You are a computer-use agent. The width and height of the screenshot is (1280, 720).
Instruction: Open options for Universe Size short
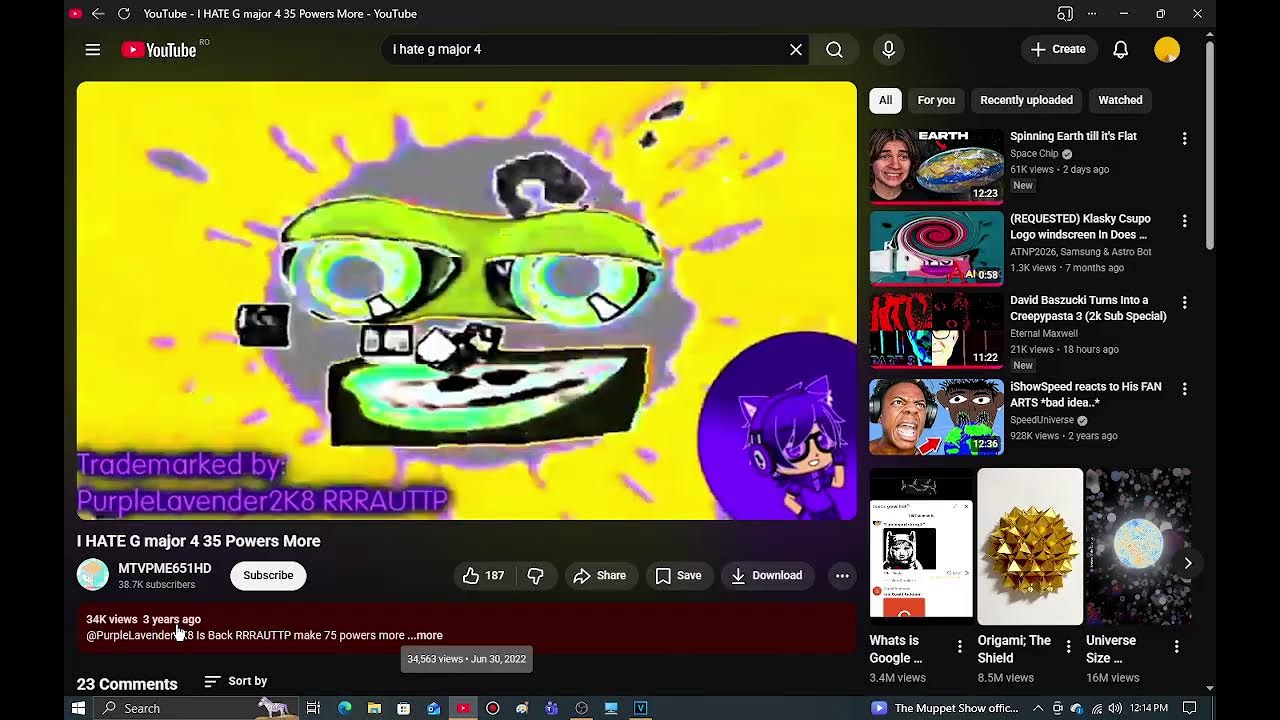coord(1176,647)
